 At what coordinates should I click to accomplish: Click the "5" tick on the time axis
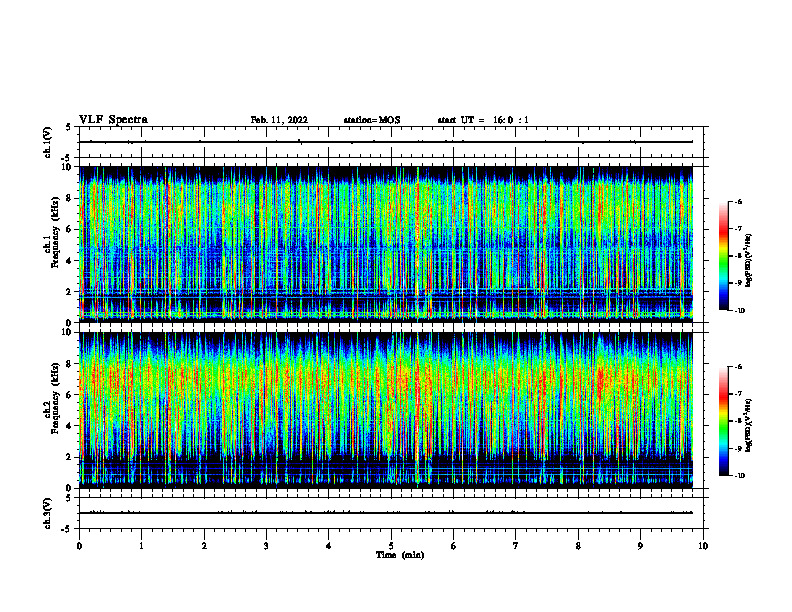pyautogui.click(x=391, y=546)
